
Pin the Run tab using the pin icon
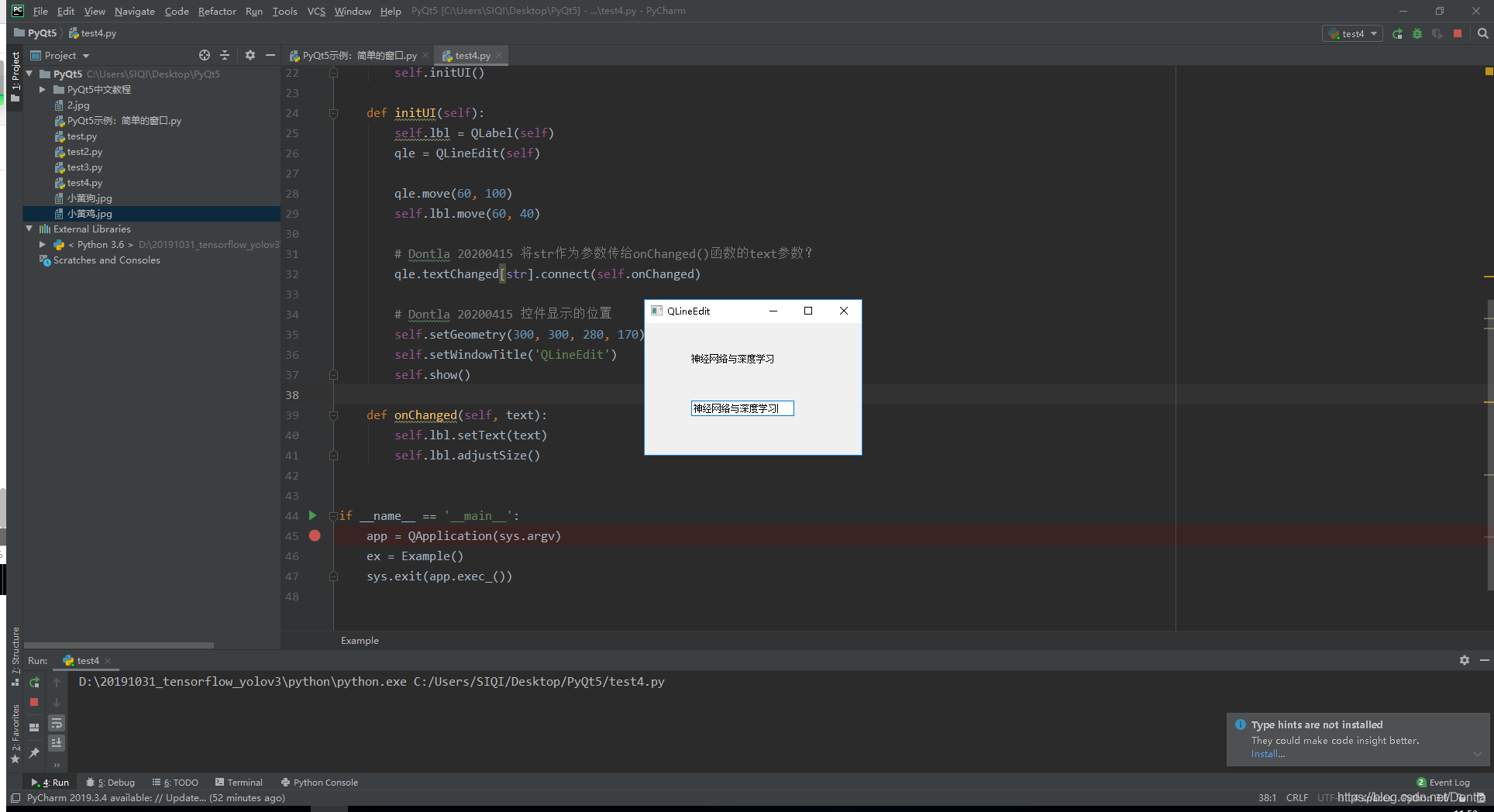click(x=34, y=752)
